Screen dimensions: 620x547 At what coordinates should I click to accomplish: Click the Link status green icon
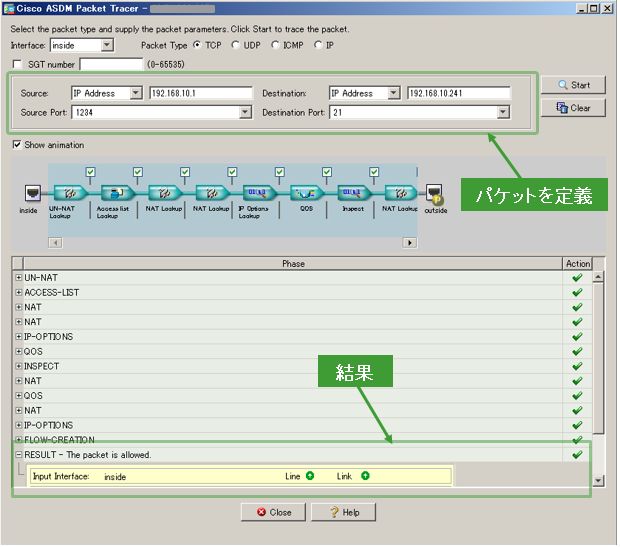pos(366,476)
